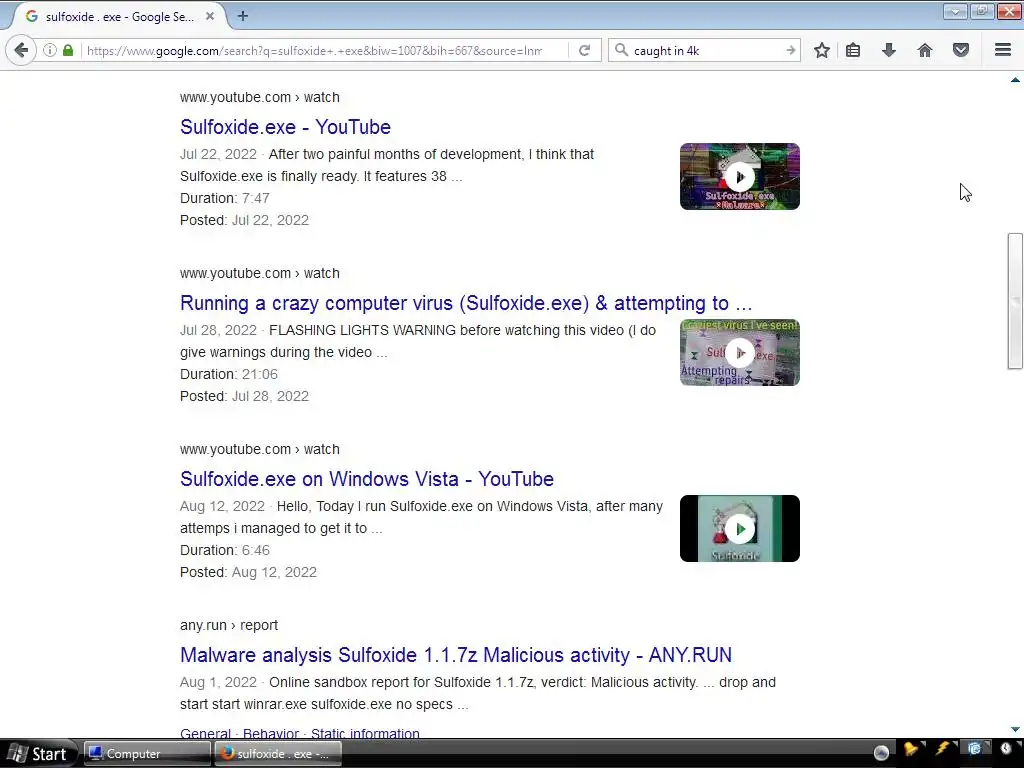This screenshot has height=768, width=1024.
Task: Click the scrollbar up arrow
Action: click(1015, 80)
